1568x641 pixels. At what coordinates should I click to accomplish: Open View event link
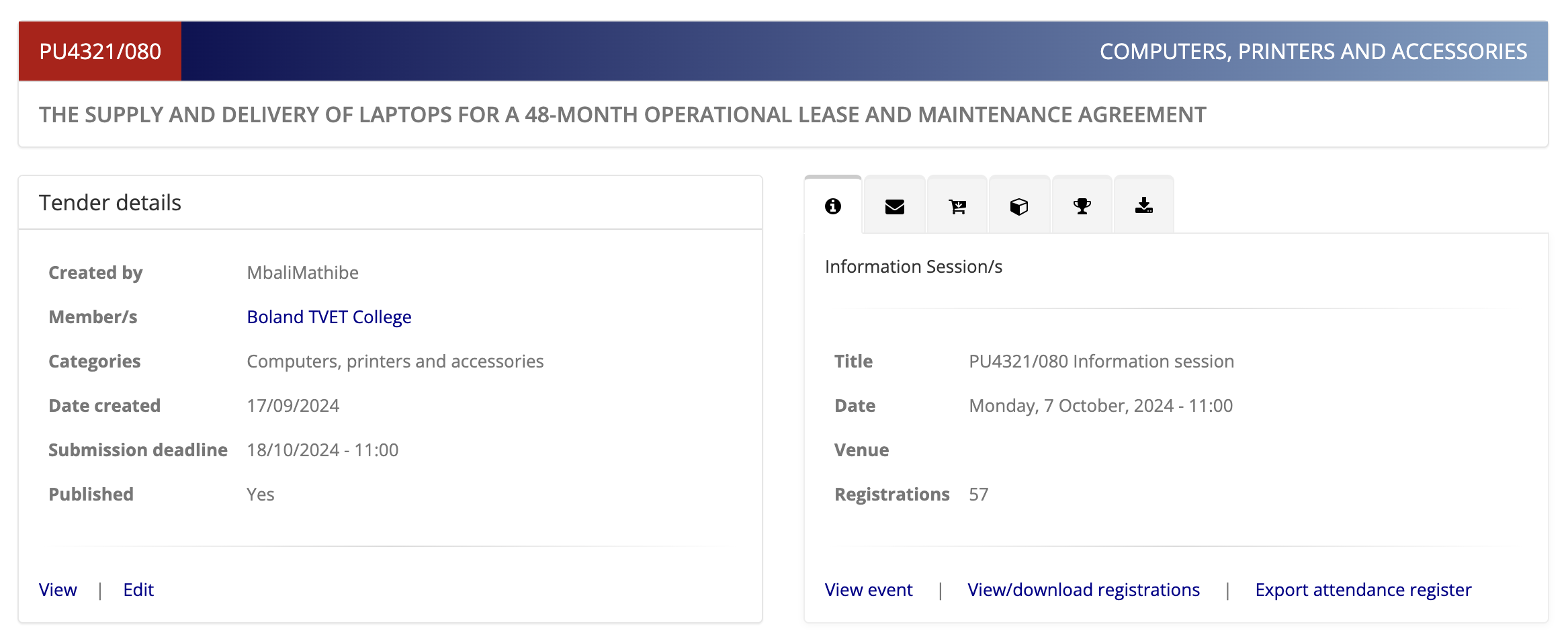click(x=868, y=590)
